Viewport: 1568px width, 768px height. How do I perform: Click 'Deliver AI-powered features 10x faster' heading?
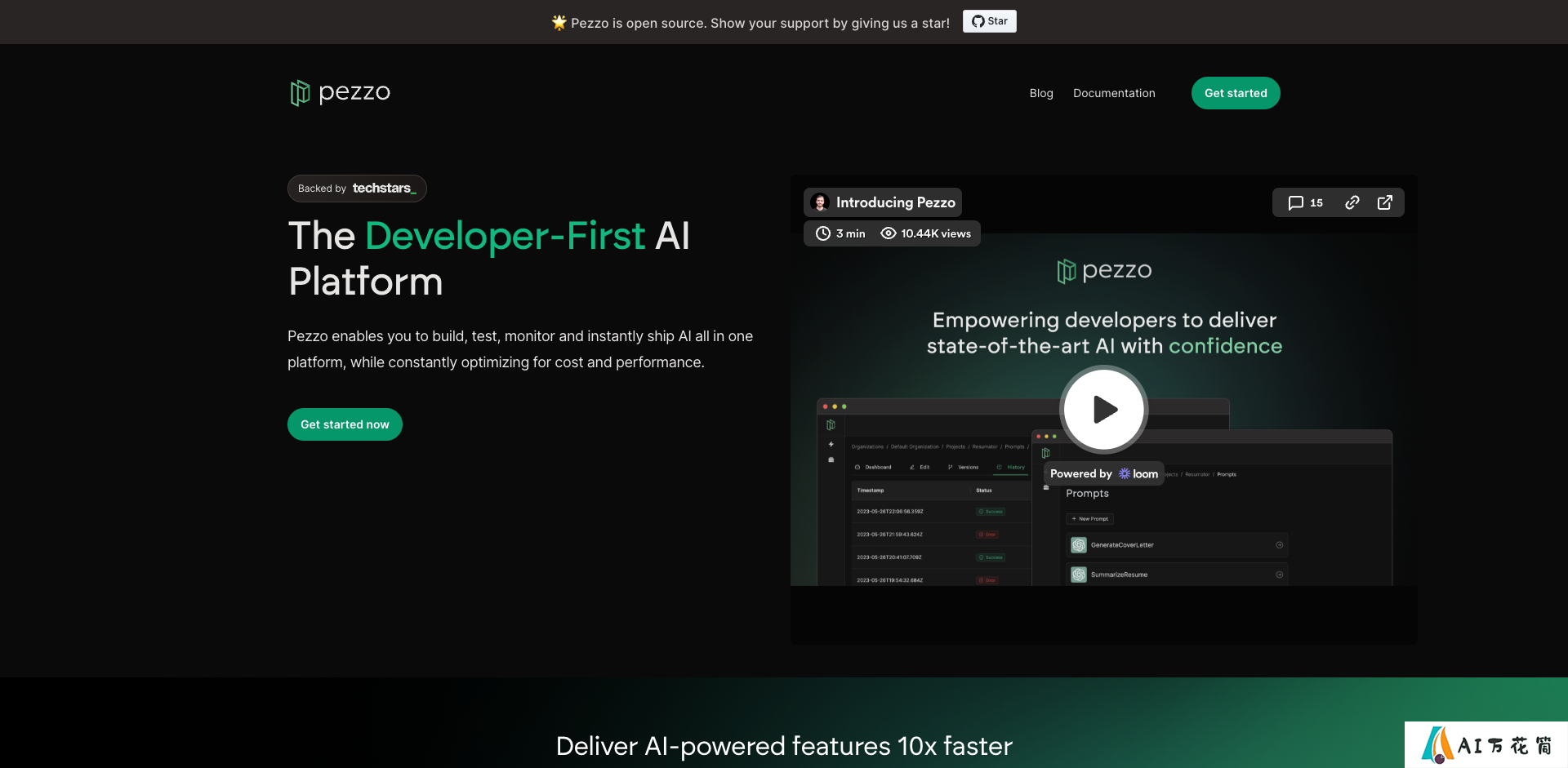784,746
